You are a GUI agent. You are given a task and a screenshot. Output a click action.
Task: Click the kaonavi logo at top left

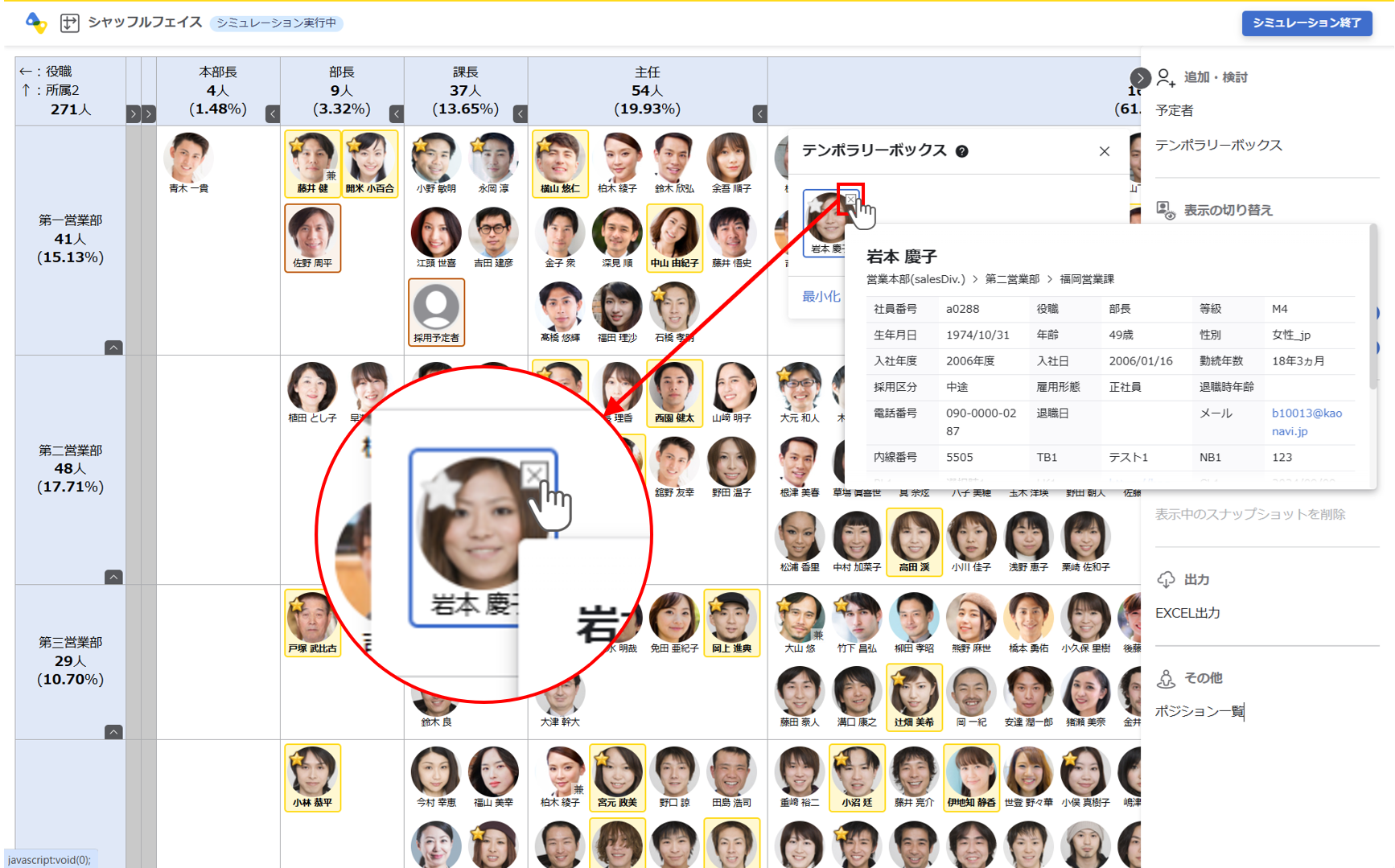[35, 23]
